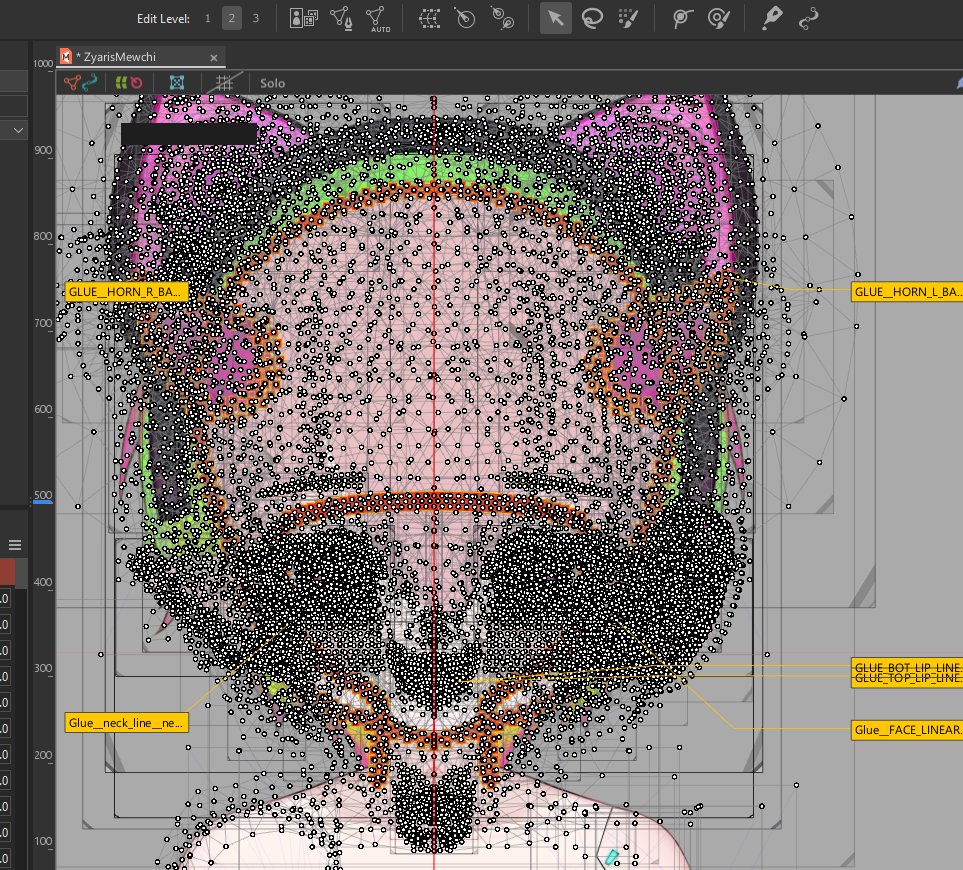The width and height of the screenshot is (963, 870).
Task: Open the left panel hamburger menu
Action: (15, 545)
